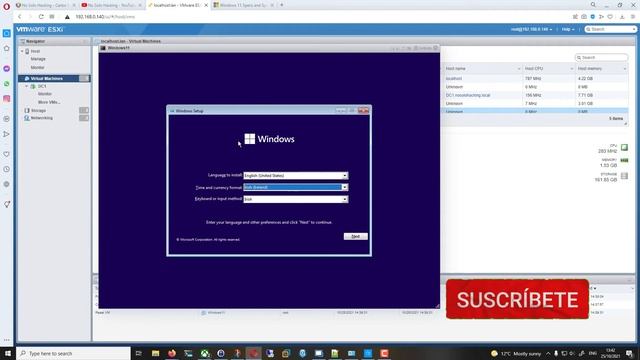Open Firefox from the taskbar

pyautogui.click(x=172, y=353)
